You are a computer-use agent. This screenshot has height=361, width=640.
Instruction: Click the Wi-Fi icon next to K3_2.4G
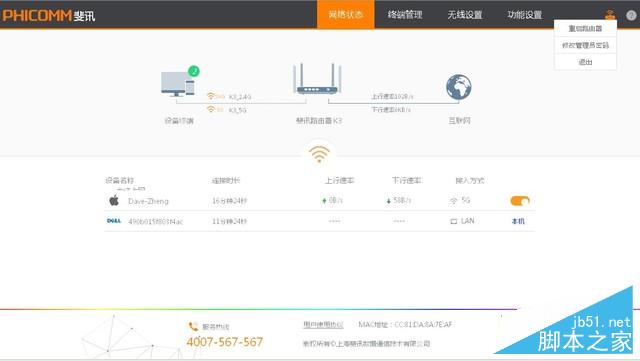(211, 96)
